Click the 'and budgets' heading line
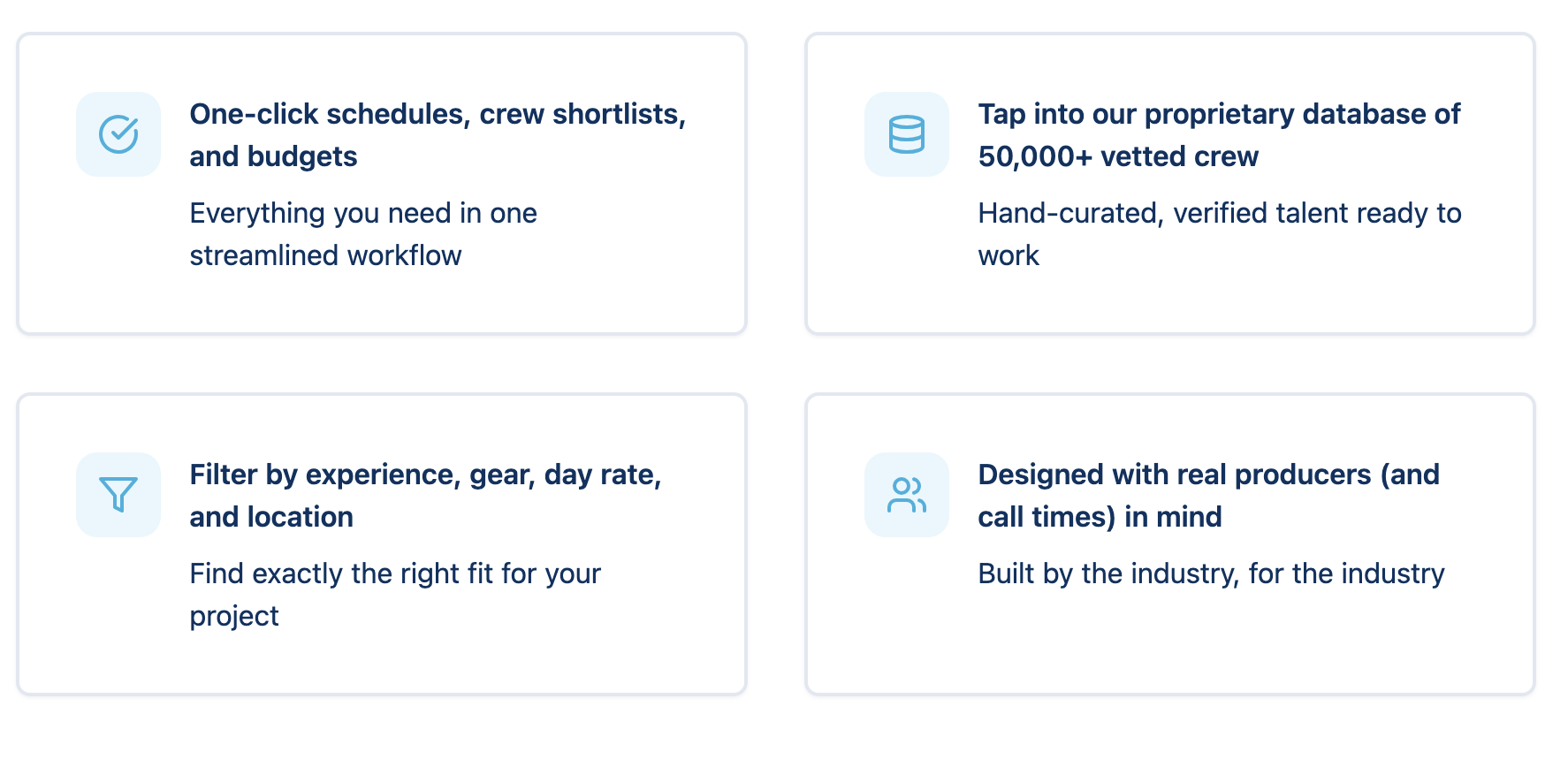The image size is (1568, 767). (x=273, y=156)
